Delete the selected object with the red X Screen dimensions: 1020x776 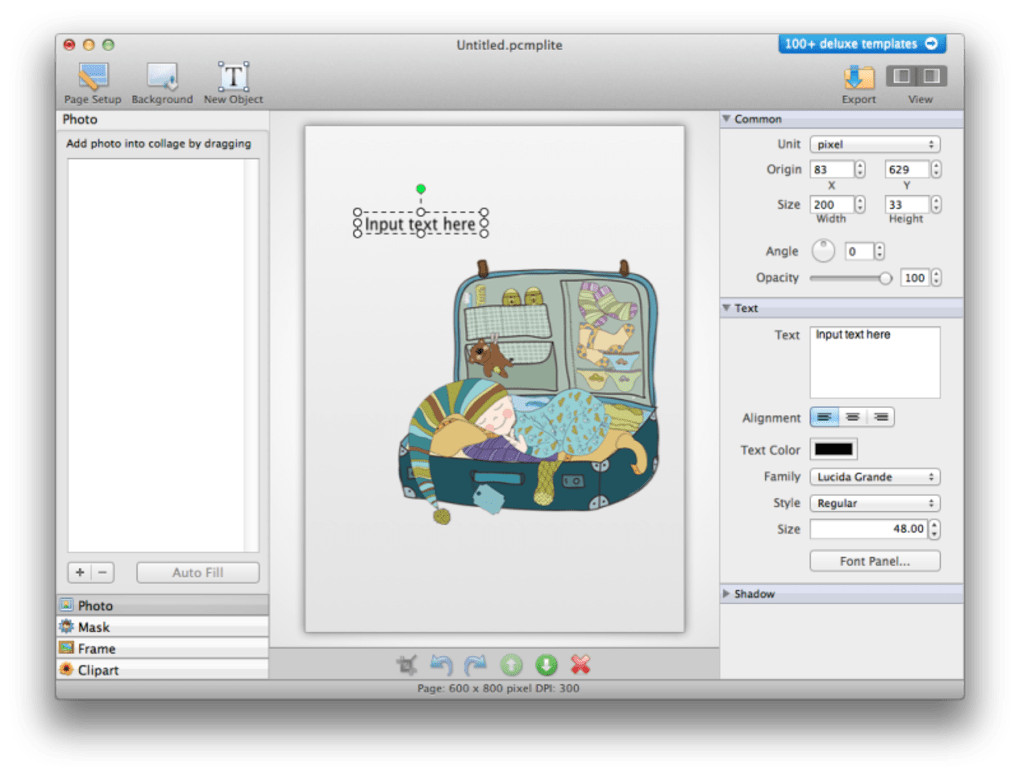pos(580,665)
